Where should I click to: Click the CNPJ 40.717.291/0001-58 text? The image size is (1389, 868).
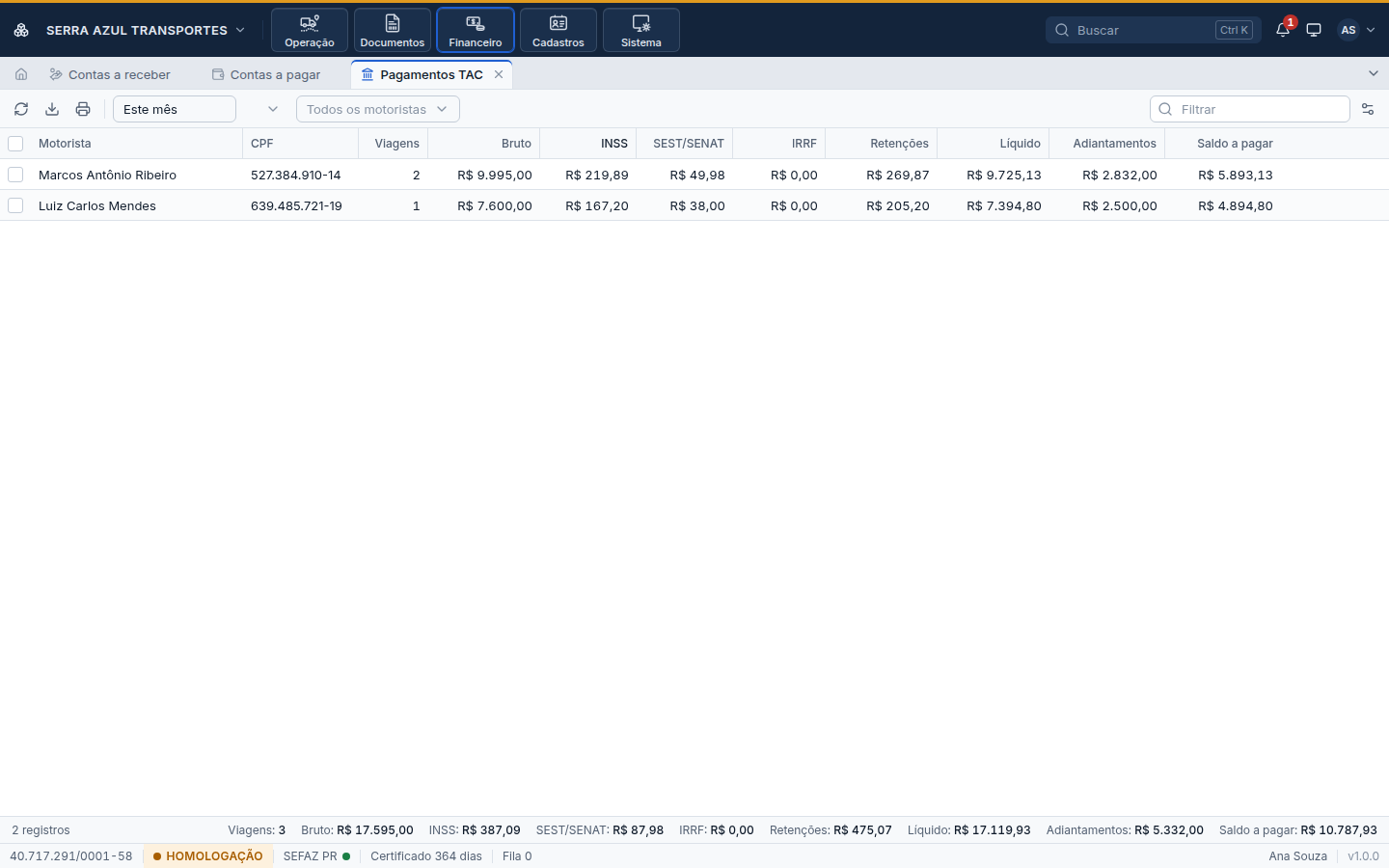[x=71, y=856]
